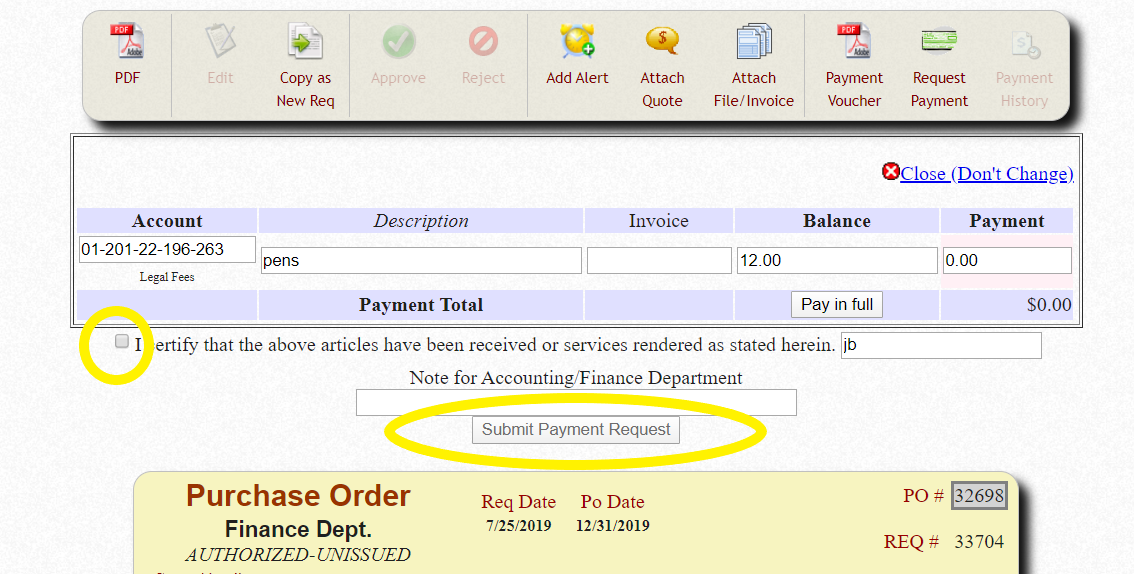
Task: Click the Invoice column header
Action: coord(659,221)
